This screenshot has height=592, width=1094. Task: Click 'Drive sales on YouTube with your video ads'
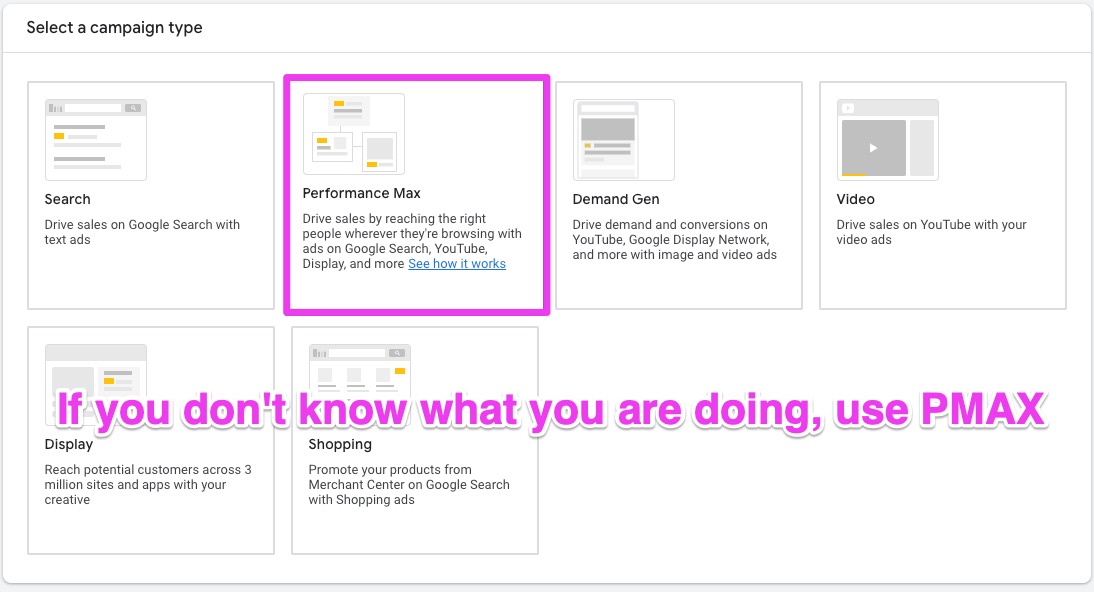[x=931, y=232]
